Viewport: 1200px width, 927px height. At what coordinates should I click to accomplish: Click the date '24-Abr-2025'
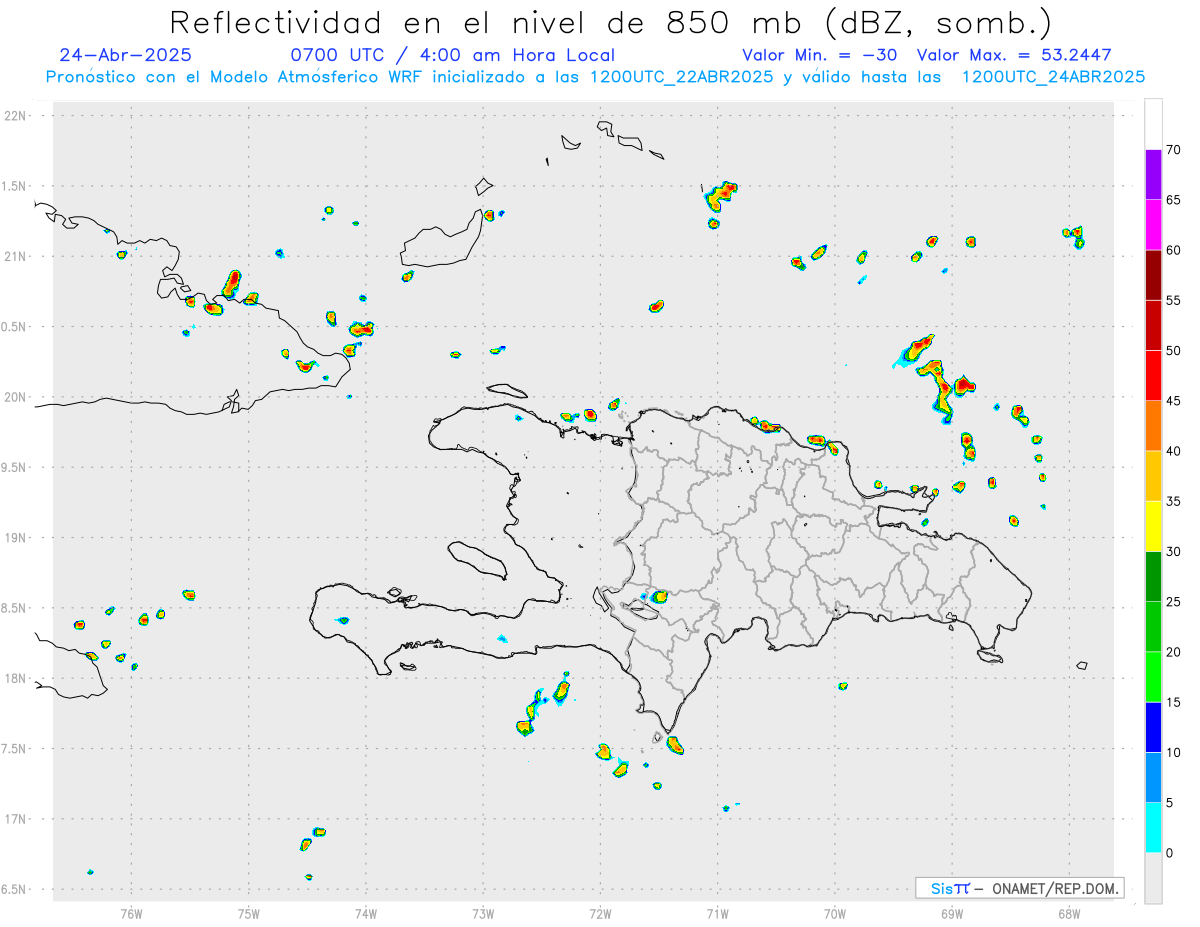point(125,55)
